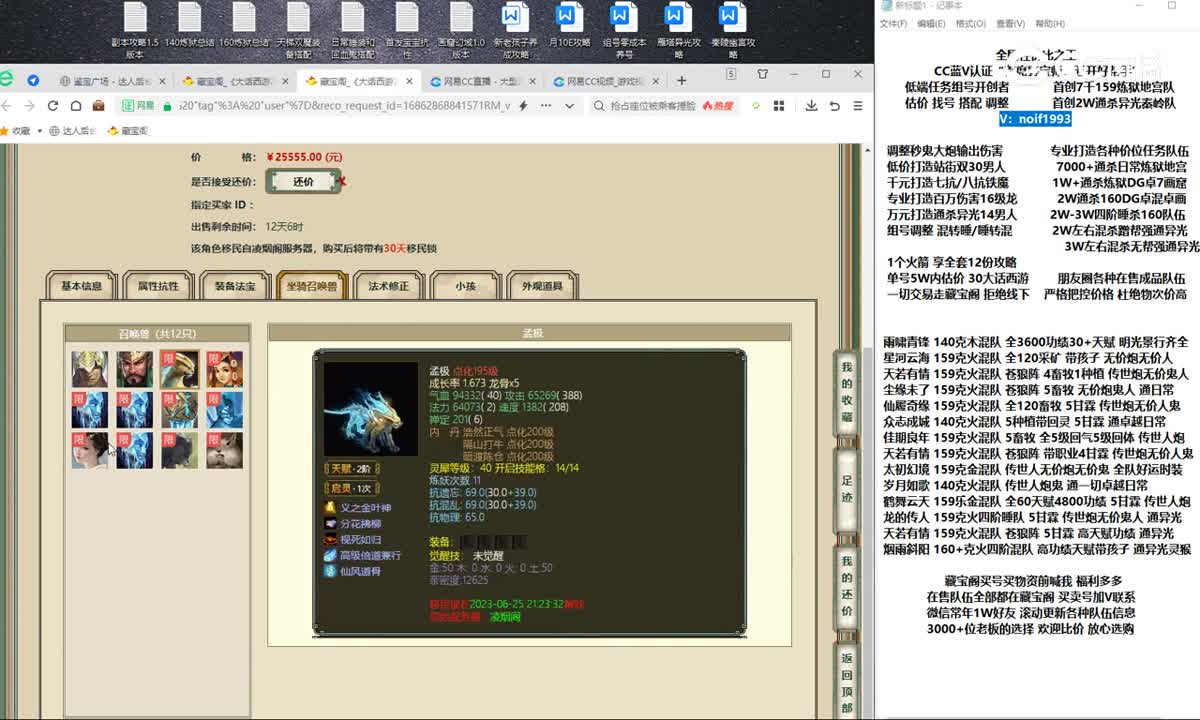
Task: Select the red-haired girl summon portrait
Action: (225, 369)
